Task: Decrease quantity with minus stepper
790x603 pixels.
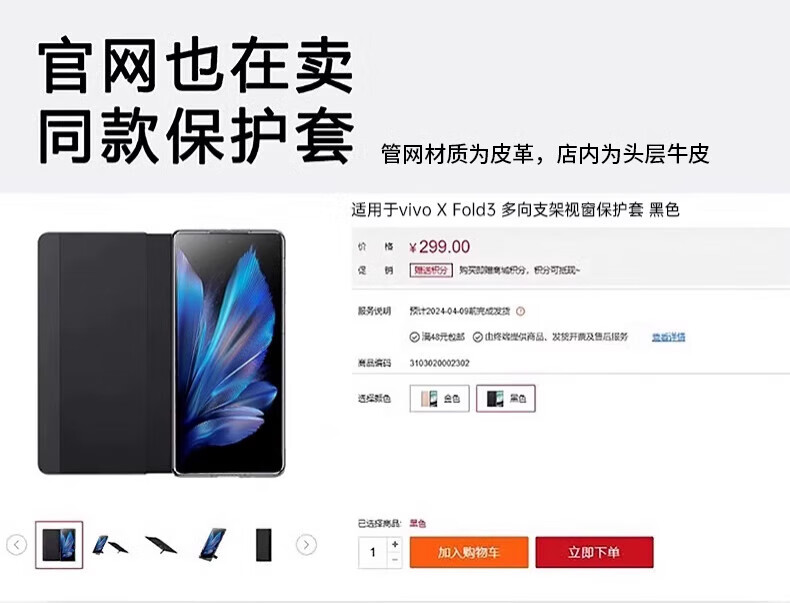Action: click(x=394, y=560)
